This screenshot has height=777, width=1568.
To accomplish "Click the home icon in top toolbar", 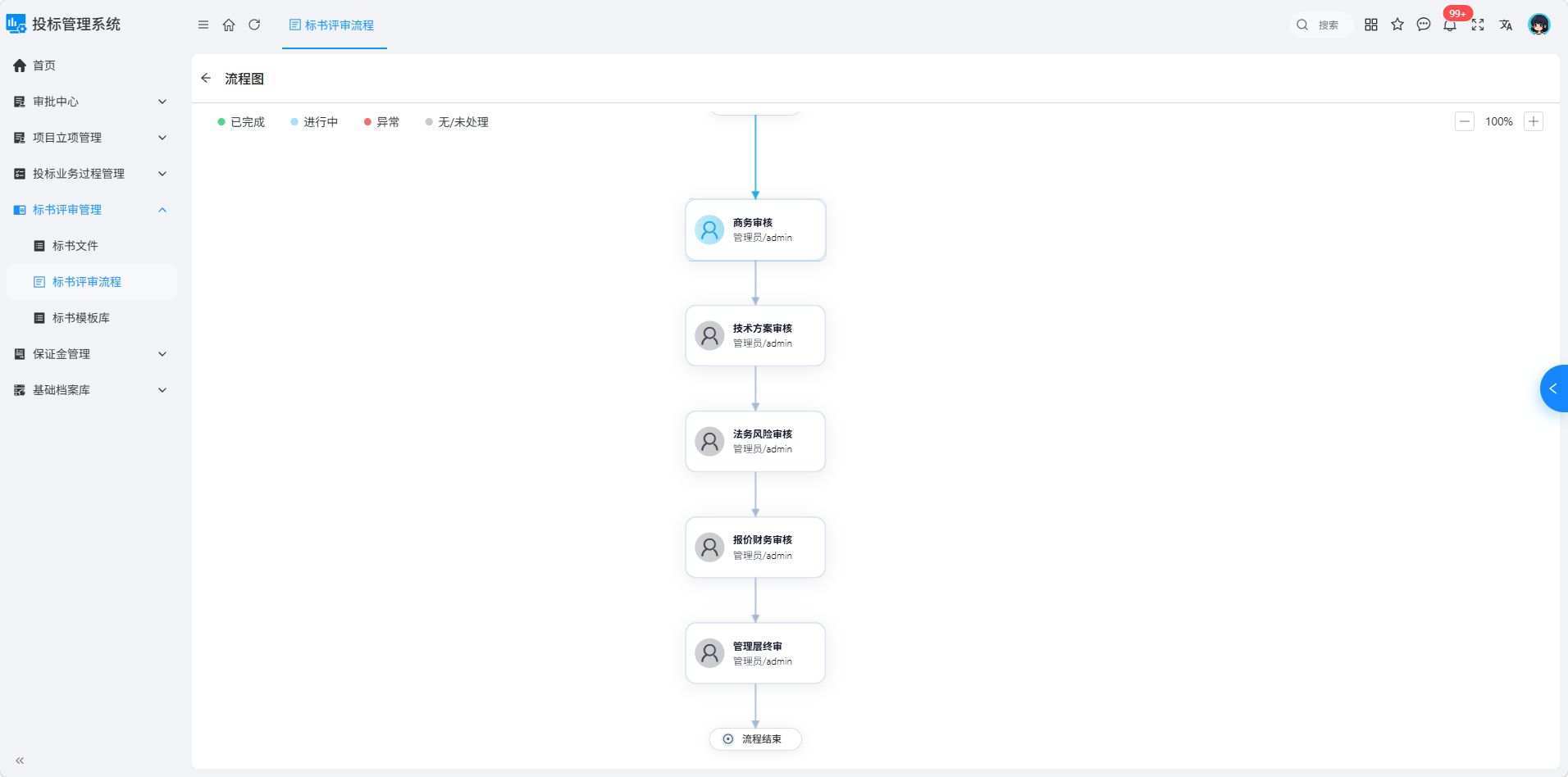I will point(229,25).
